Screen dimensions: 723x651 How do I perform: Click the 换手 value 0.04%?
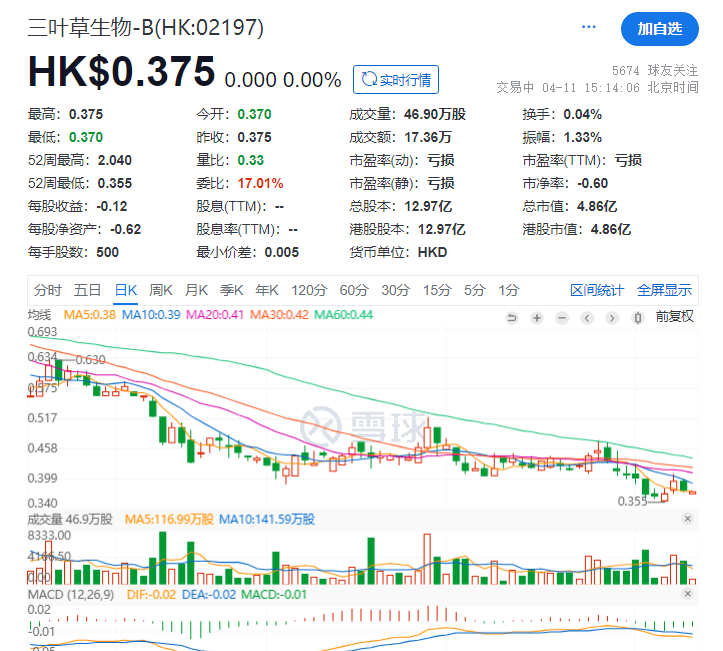tap(583, 114)
